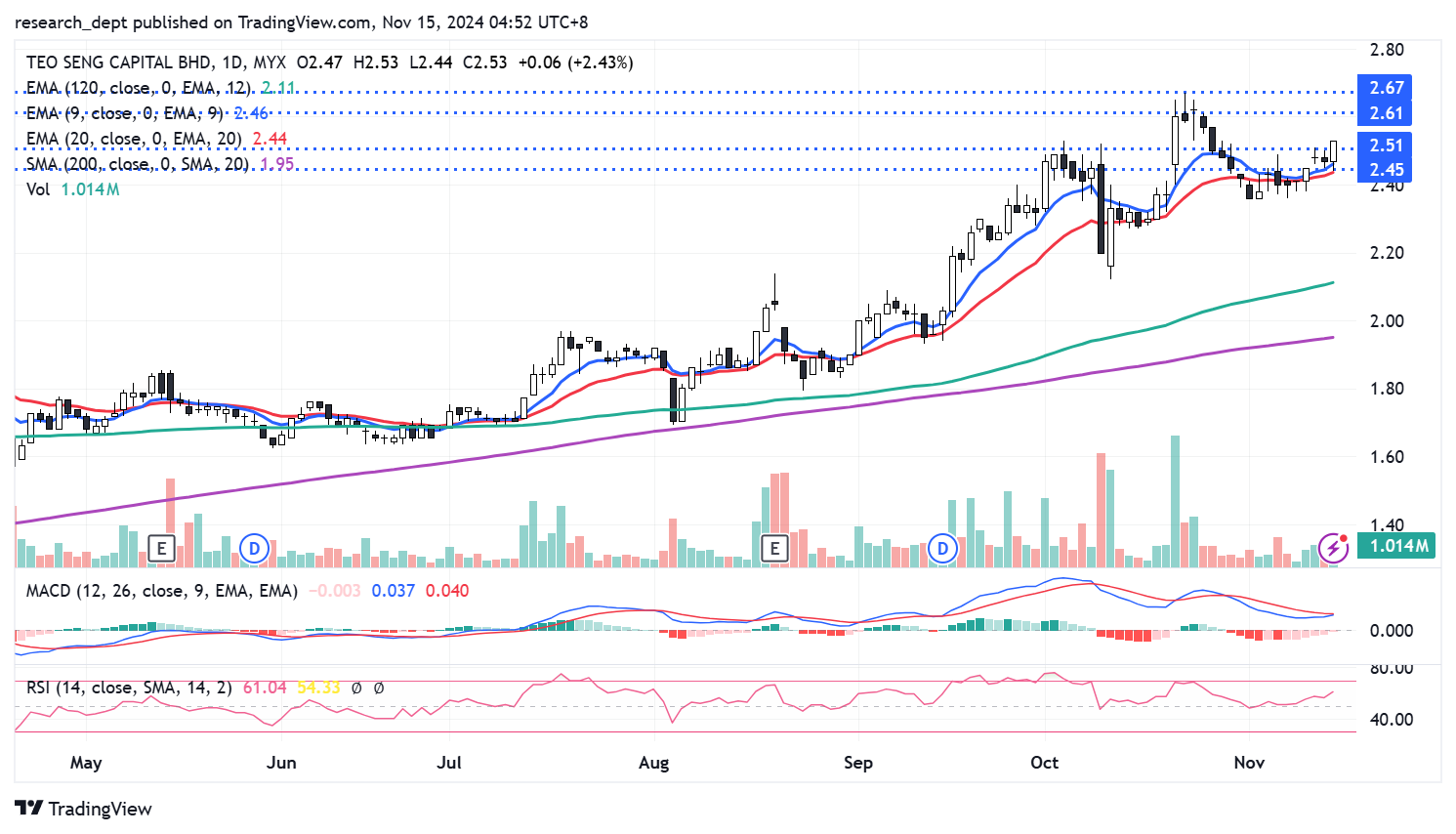This screenshot has width=1456, height=834.
Task: Select the RSI indicator legend title
Action: [129, 688]
